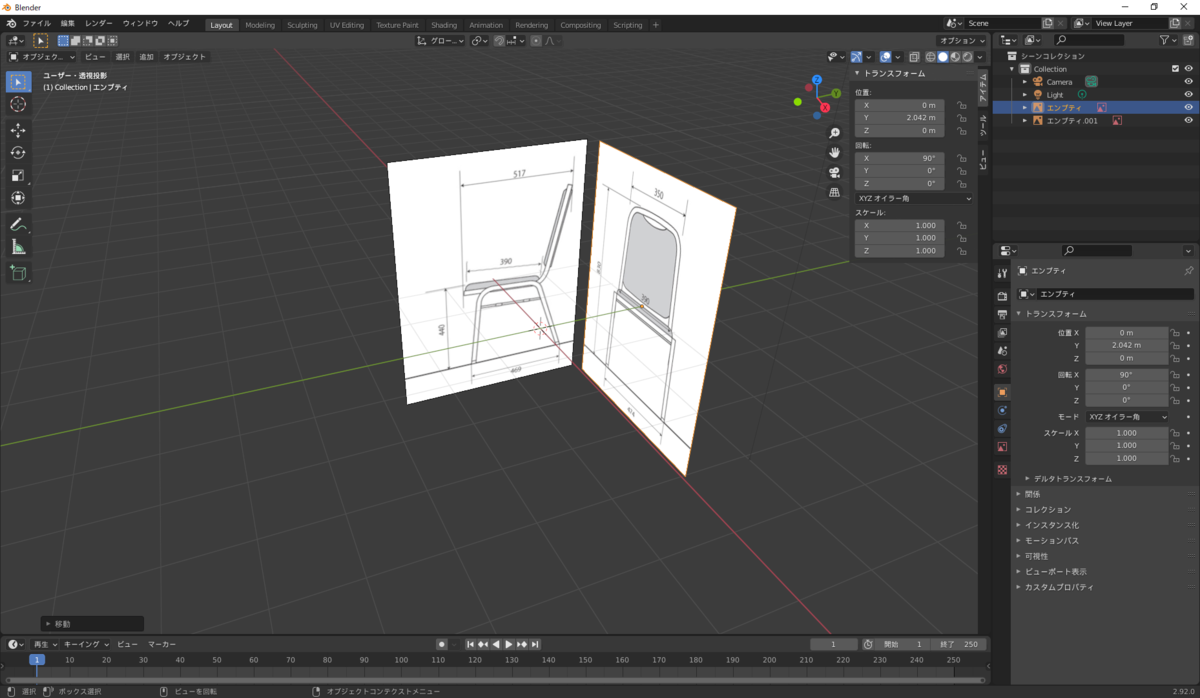Open the View Layer properties tab
Viewport: 1200px width, 698px height.
pos(1002,332)
